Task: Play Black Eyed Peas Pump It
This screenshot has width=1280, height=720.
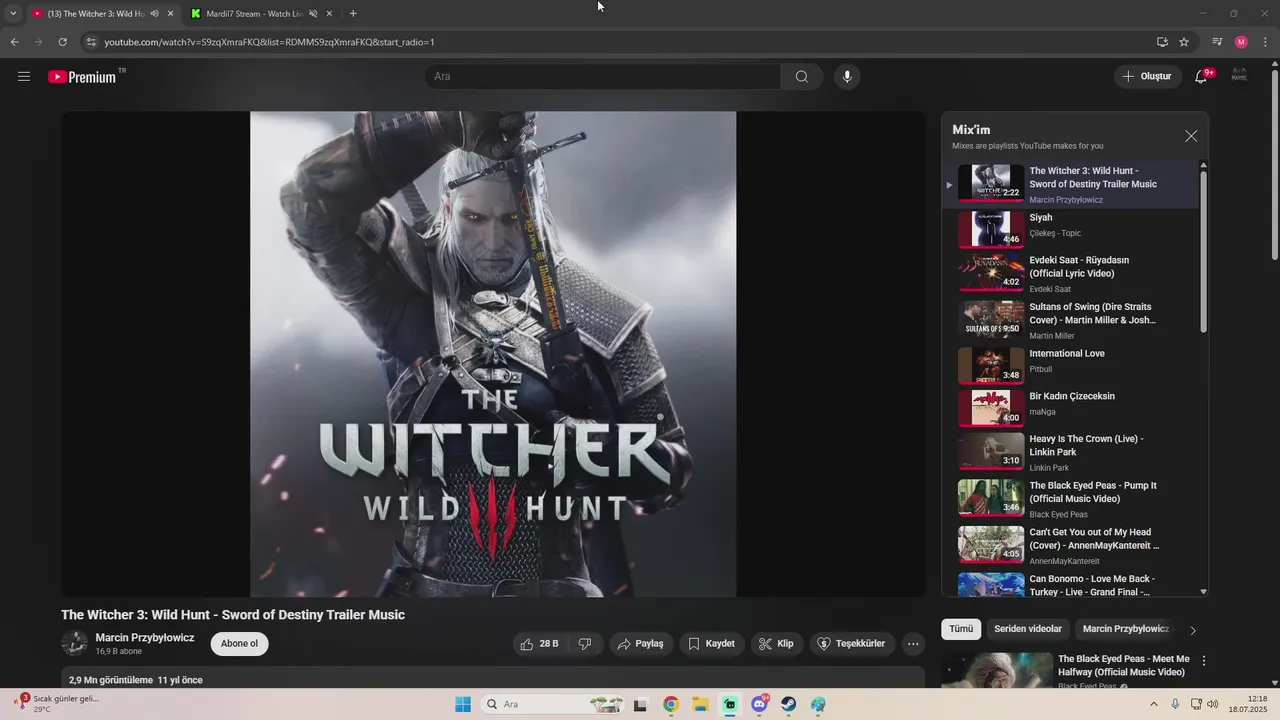Action: [1070, 499]
